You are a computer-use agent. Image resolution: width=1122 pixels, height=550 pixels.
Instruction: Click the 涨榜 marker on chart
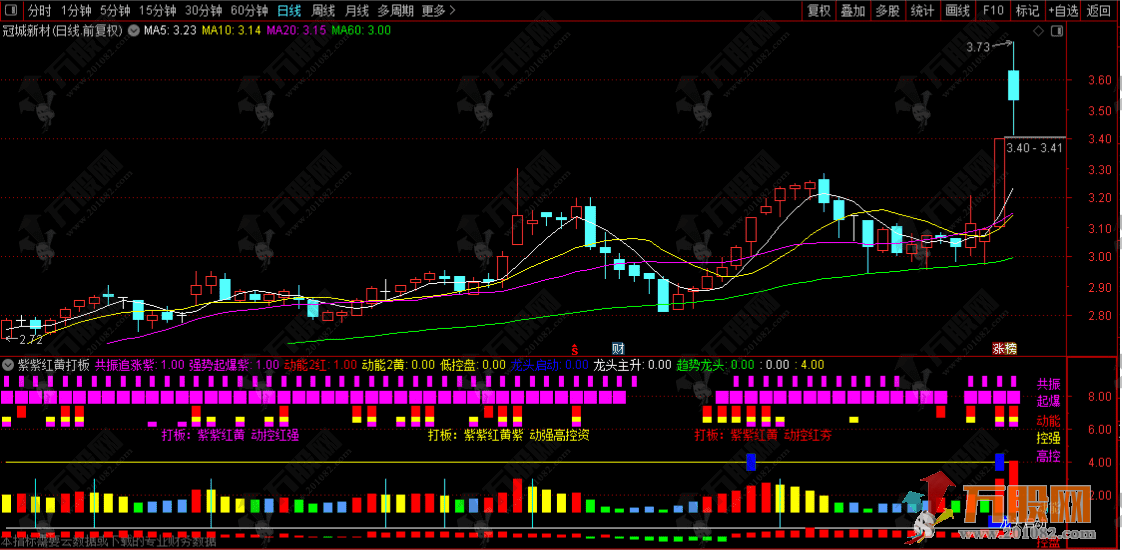(1004, 348)
